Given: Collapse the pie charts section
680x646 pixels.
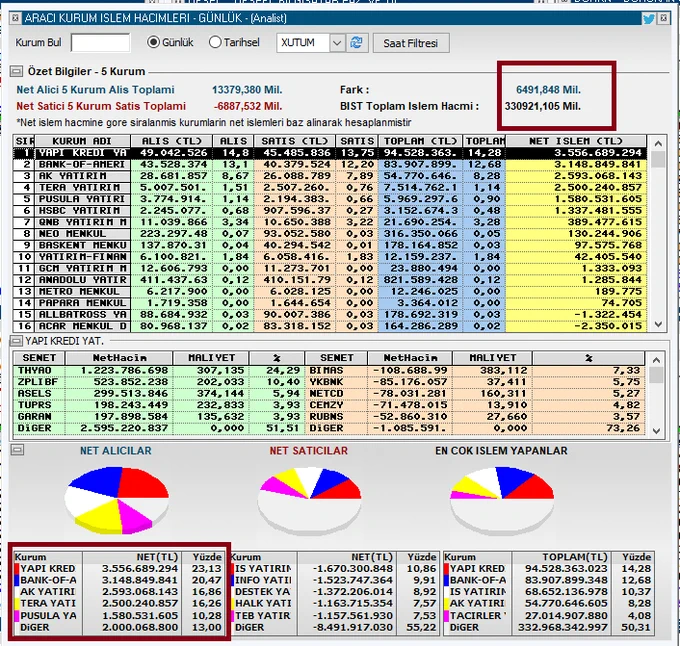Looking at the screenshot, I should 17,450.
